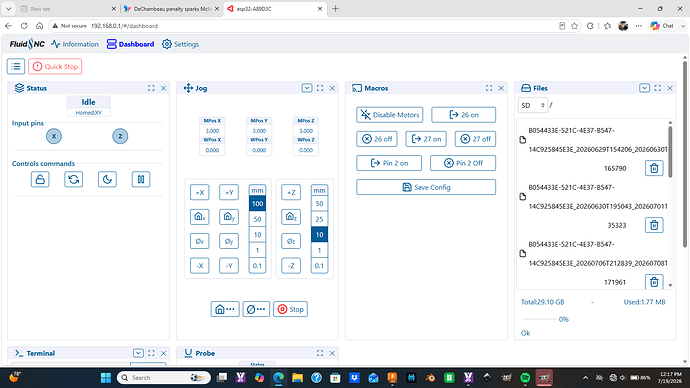The width and height of the screenshot is (690, 388).
Task: Click the Quick Stop button
Action: point(55,66)
